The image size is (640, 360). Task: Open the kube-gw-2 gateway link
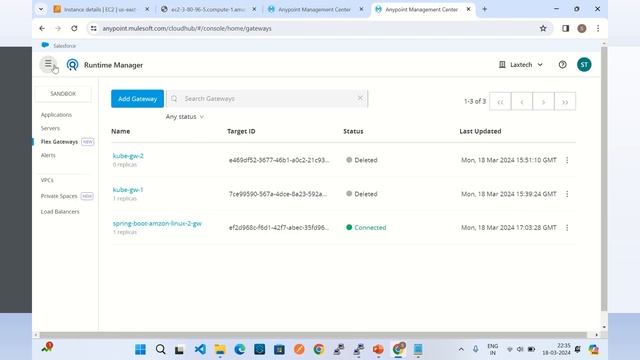[x=128, y=156]
